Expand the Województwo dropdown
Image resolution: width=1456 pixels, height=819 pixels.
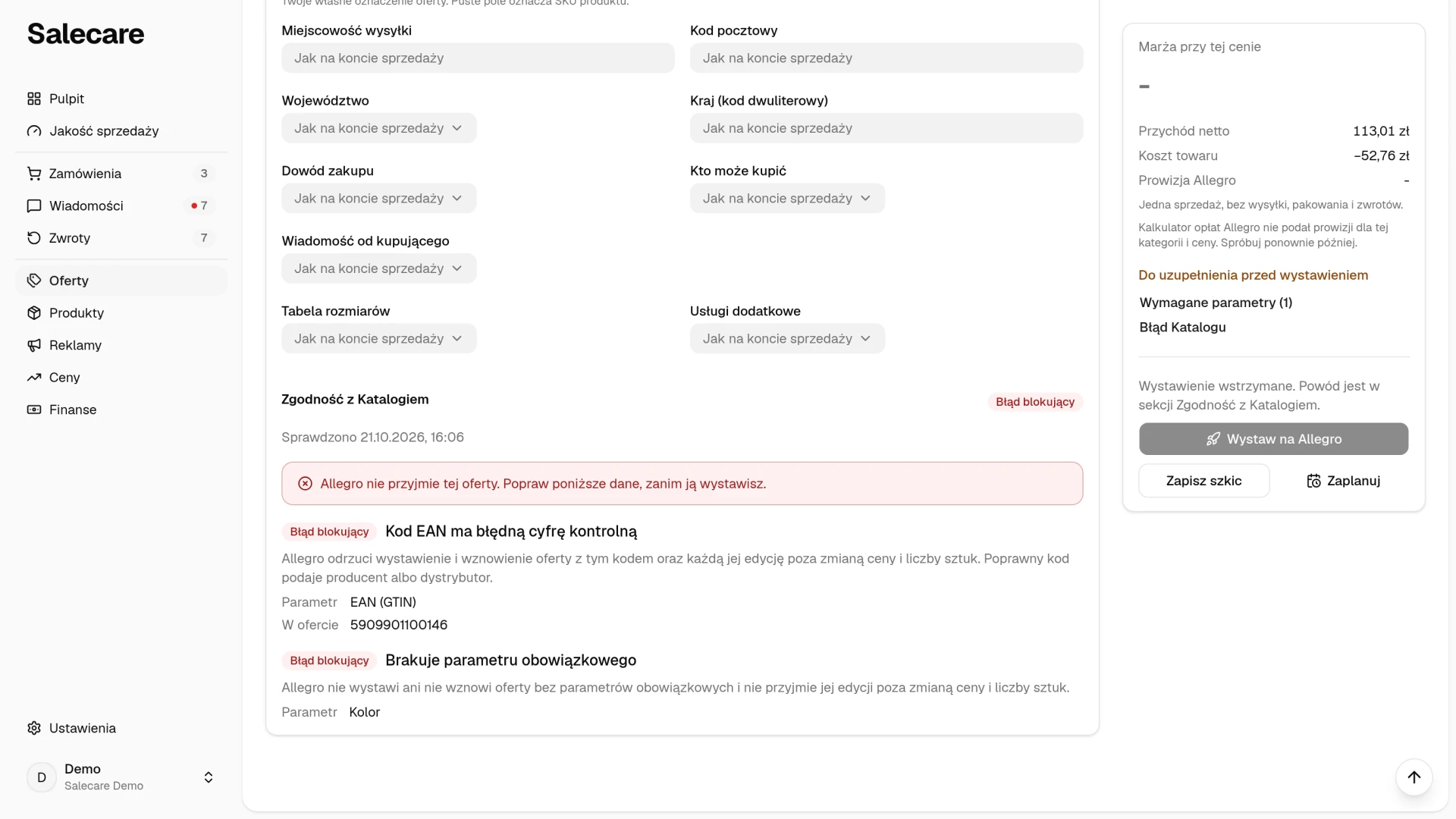coord(379,128)
